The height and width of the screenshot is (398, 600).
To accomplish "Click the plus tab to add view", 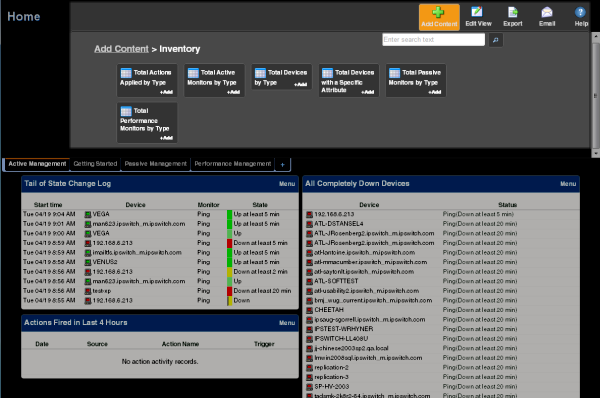I will [282, 165].
